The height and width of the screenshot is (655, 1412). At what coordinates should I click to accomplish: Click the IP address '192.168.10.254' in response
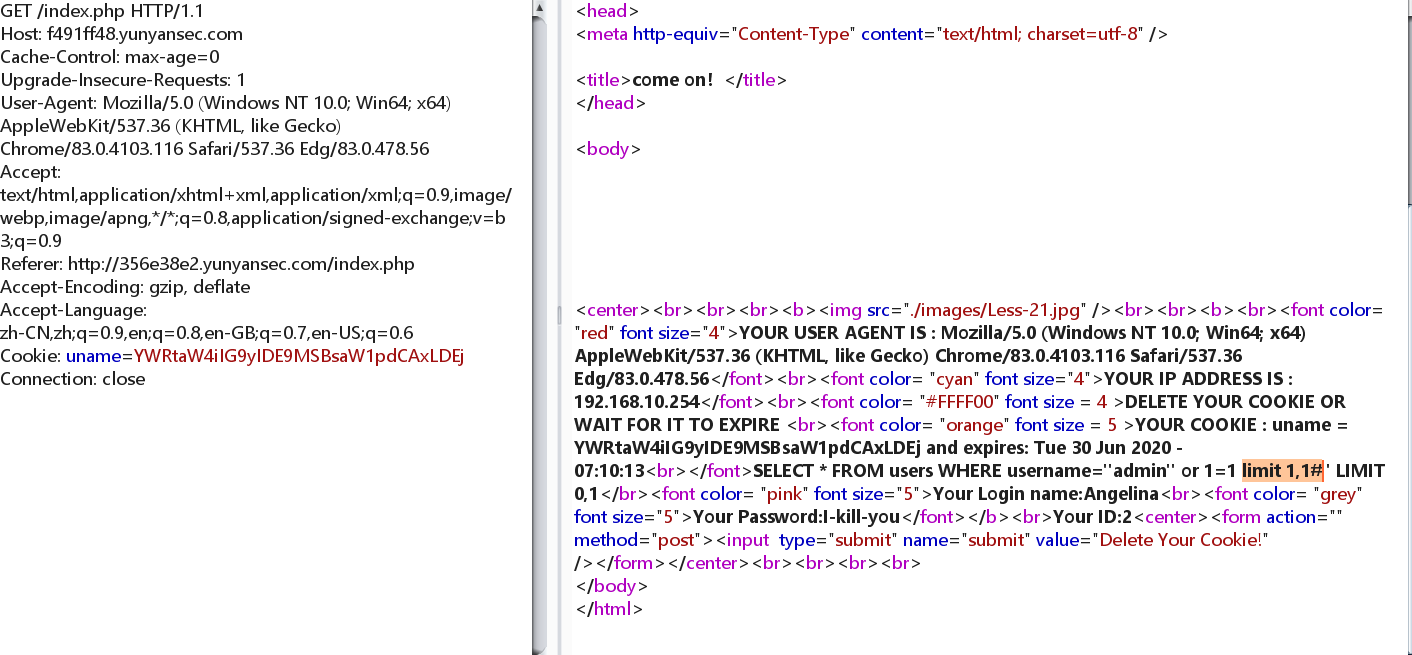637,402
